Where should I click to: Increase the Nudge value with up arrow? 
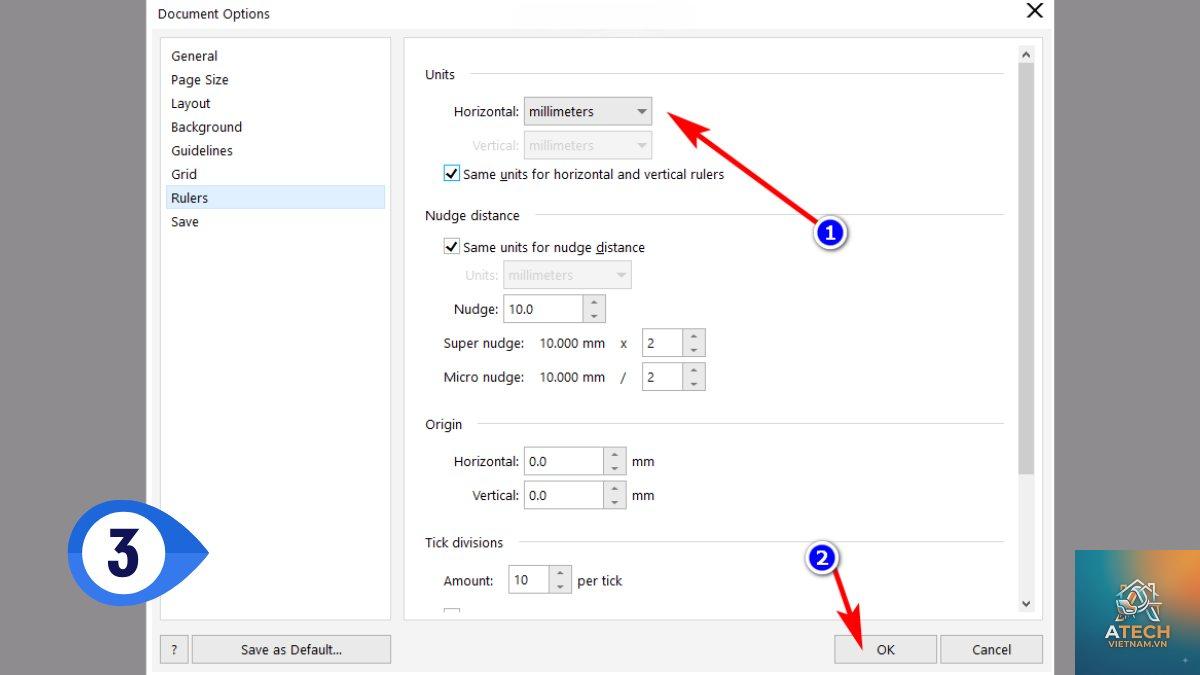594,302
